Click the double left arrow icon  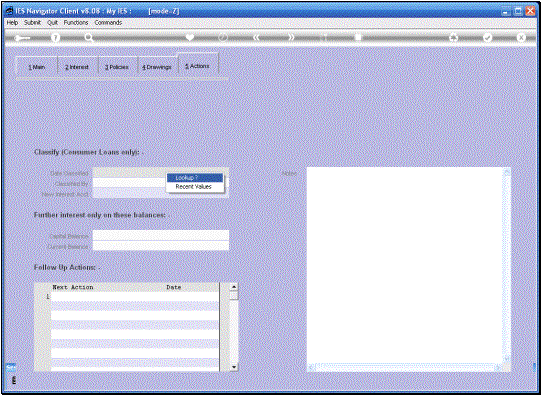(257, 38)
